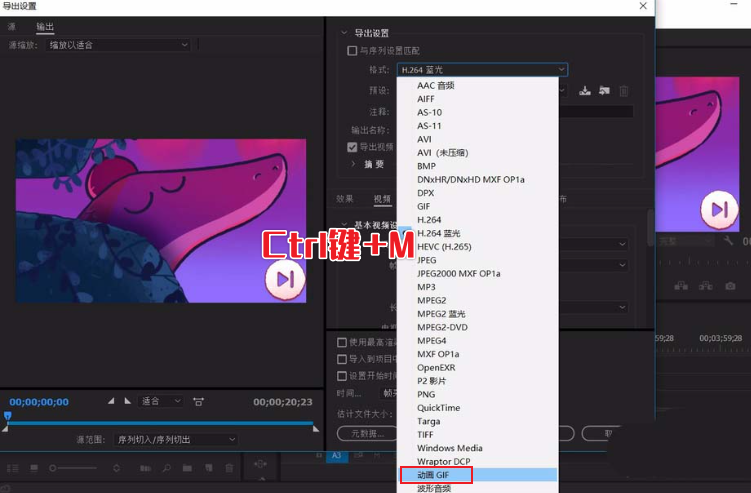
Task: Expand the 摘要 section
Action: click(x=353, y=164)
